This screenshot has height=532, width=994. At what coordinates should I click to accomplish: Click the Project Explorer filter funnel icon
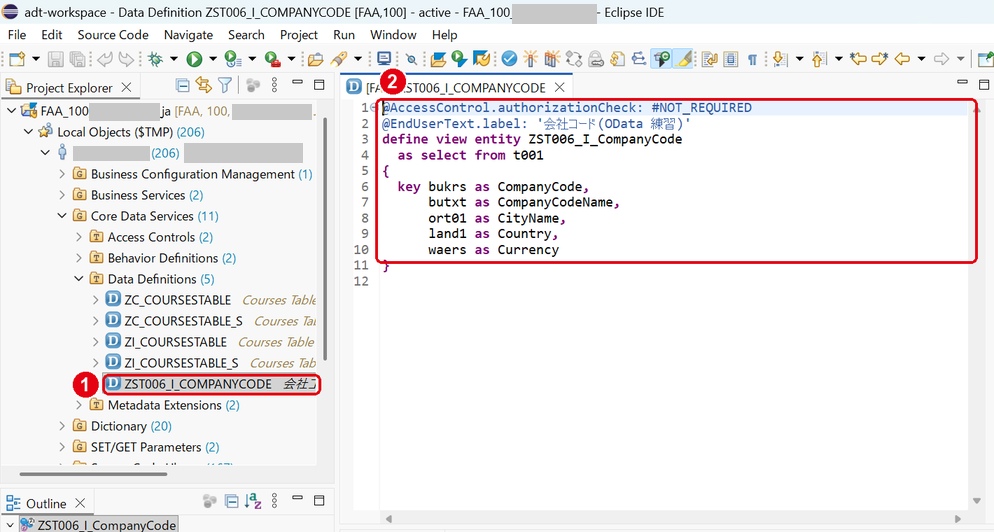tap(224, 85)
